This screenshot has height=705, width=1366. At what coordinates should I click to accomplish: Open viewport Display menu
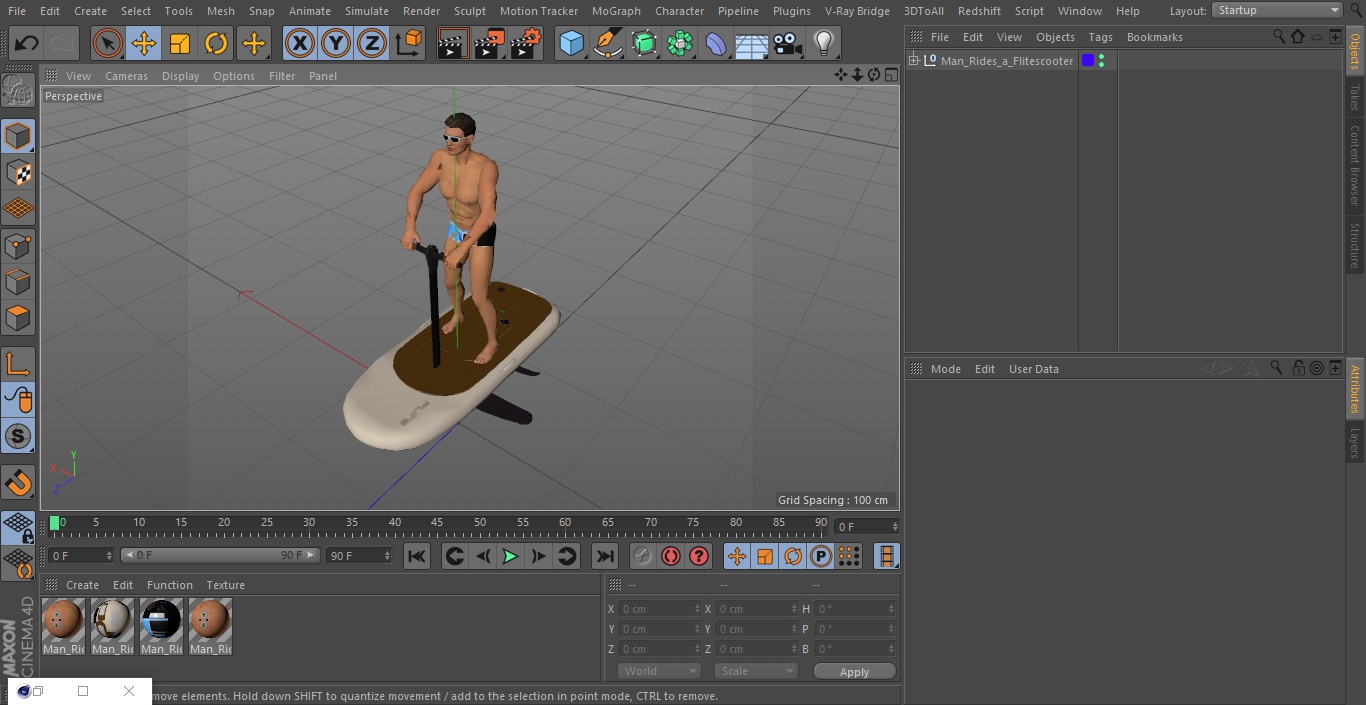coord(180,76)
